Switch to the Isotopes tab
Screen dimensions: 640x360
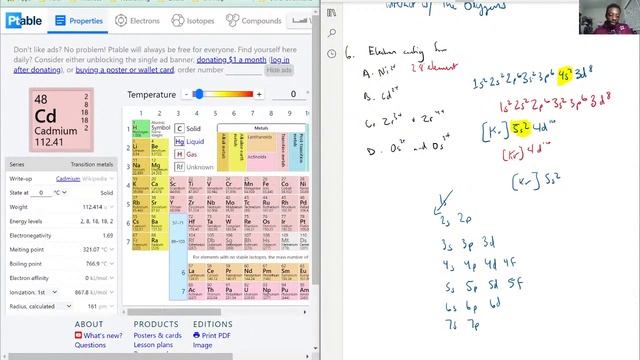pos(193,20)
